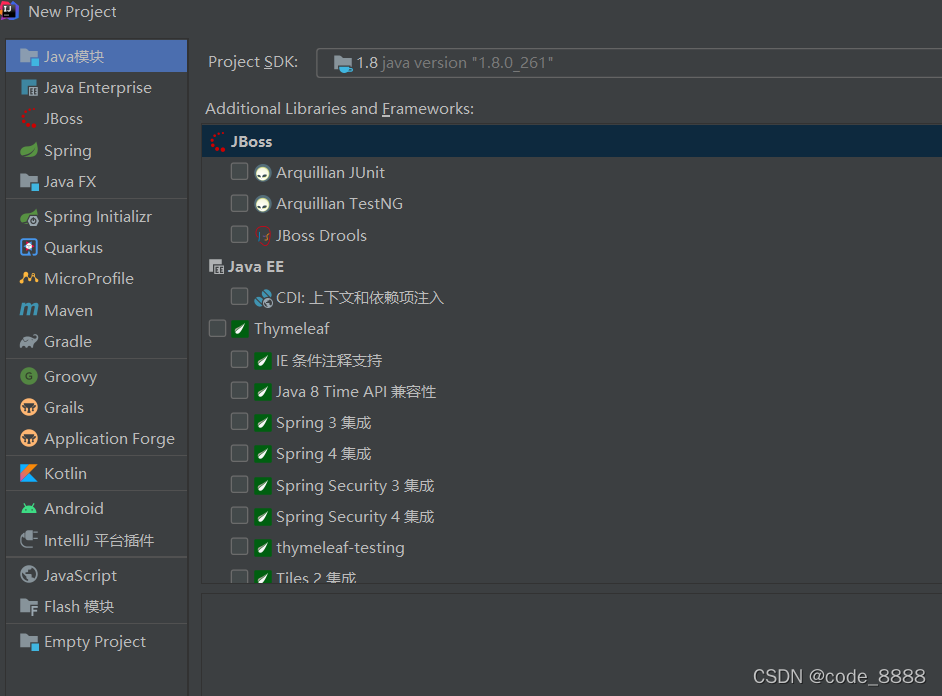Image resolution: width=942 pixels, height=696 pixels.
Task: Choose Android project type label
Action: coord(74,509)
